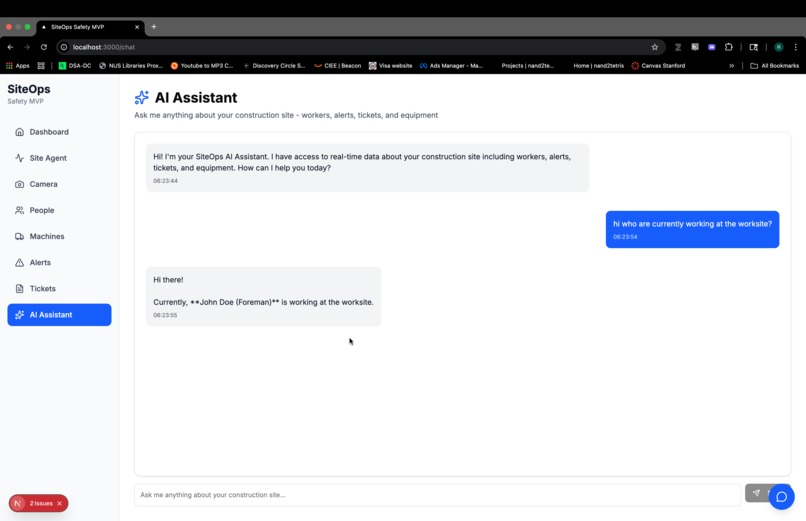Open the Dashboard page in the sidebar
806x521 pixels.
pos(59,132)
